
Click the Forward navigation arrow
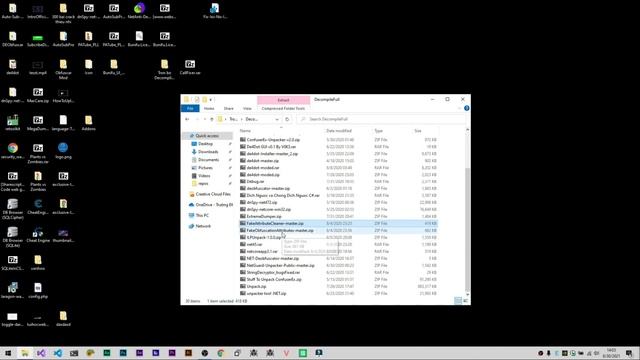(x=197, y=119)
